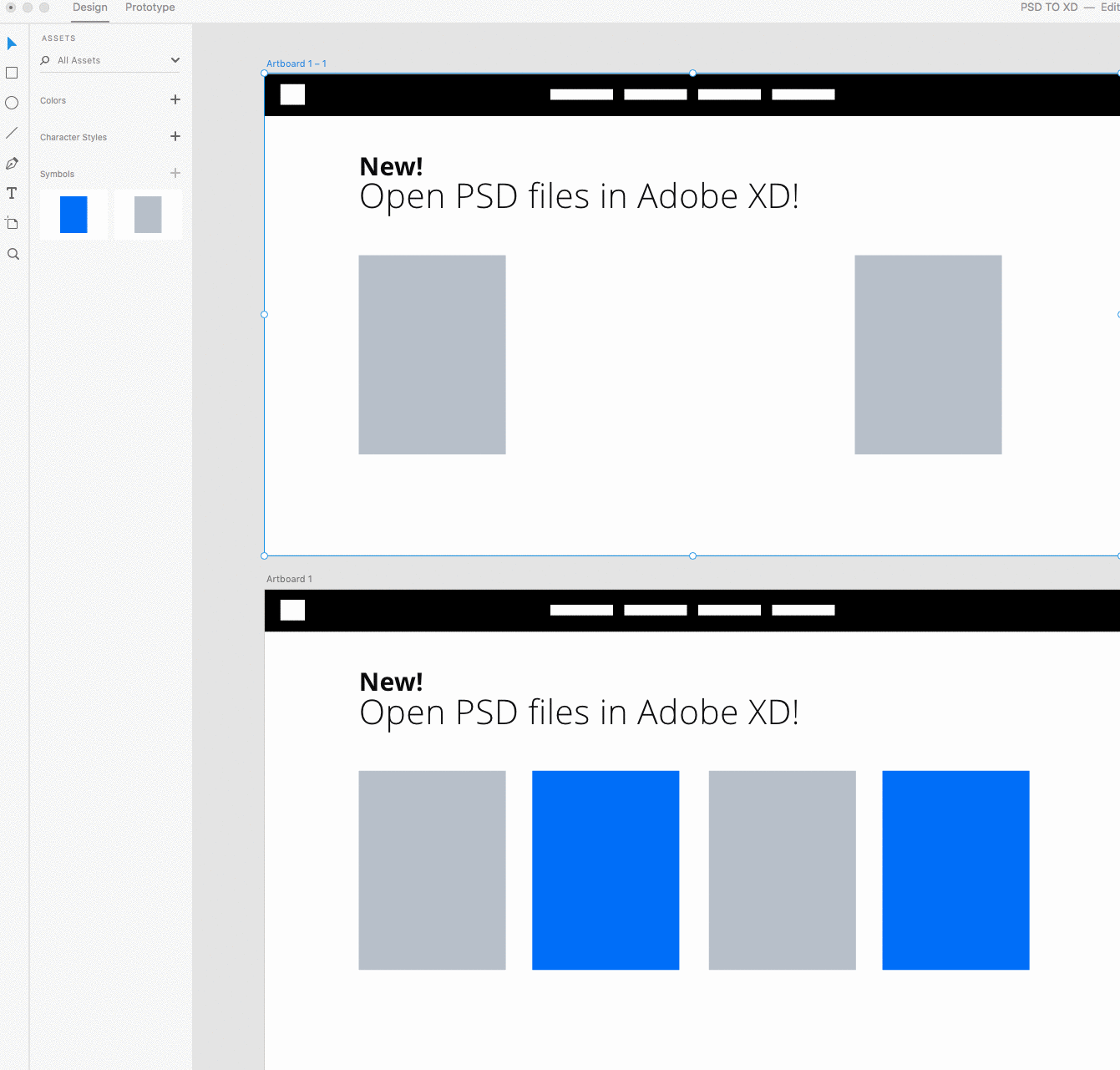This screenshot has width=1120, height=1070.
Task: Click last white nav bar in top artboard header
Action: (803, 94)
